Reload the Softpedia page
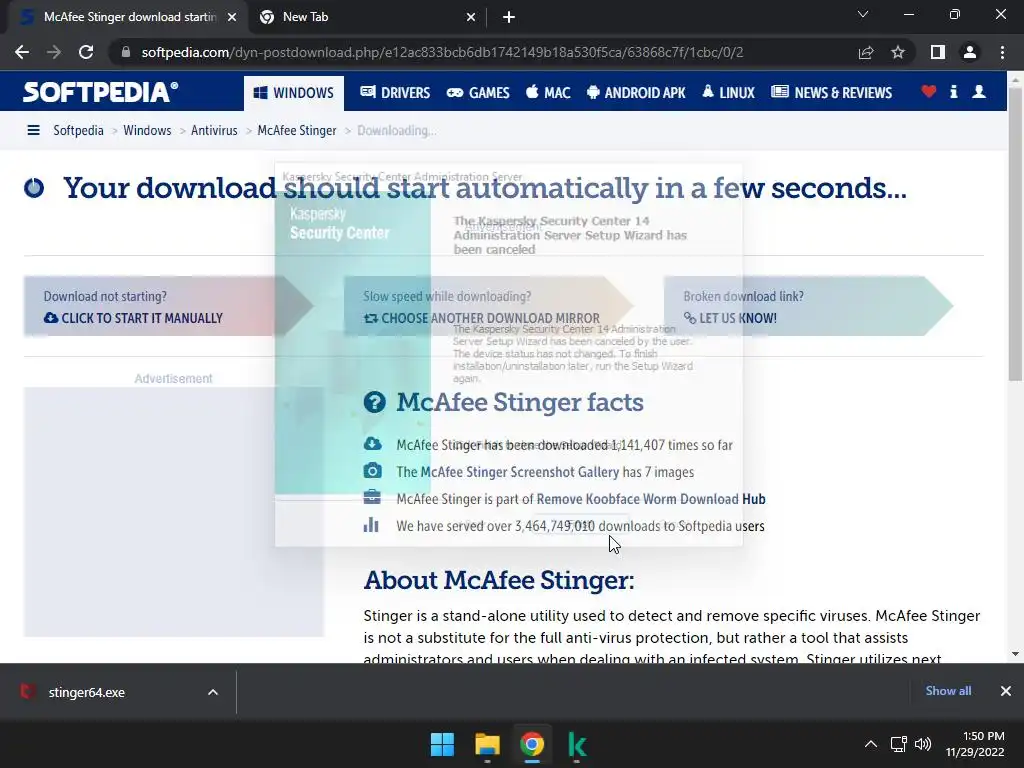The width and height of the screenshot is (1024, 768). [x=86, y=52]
